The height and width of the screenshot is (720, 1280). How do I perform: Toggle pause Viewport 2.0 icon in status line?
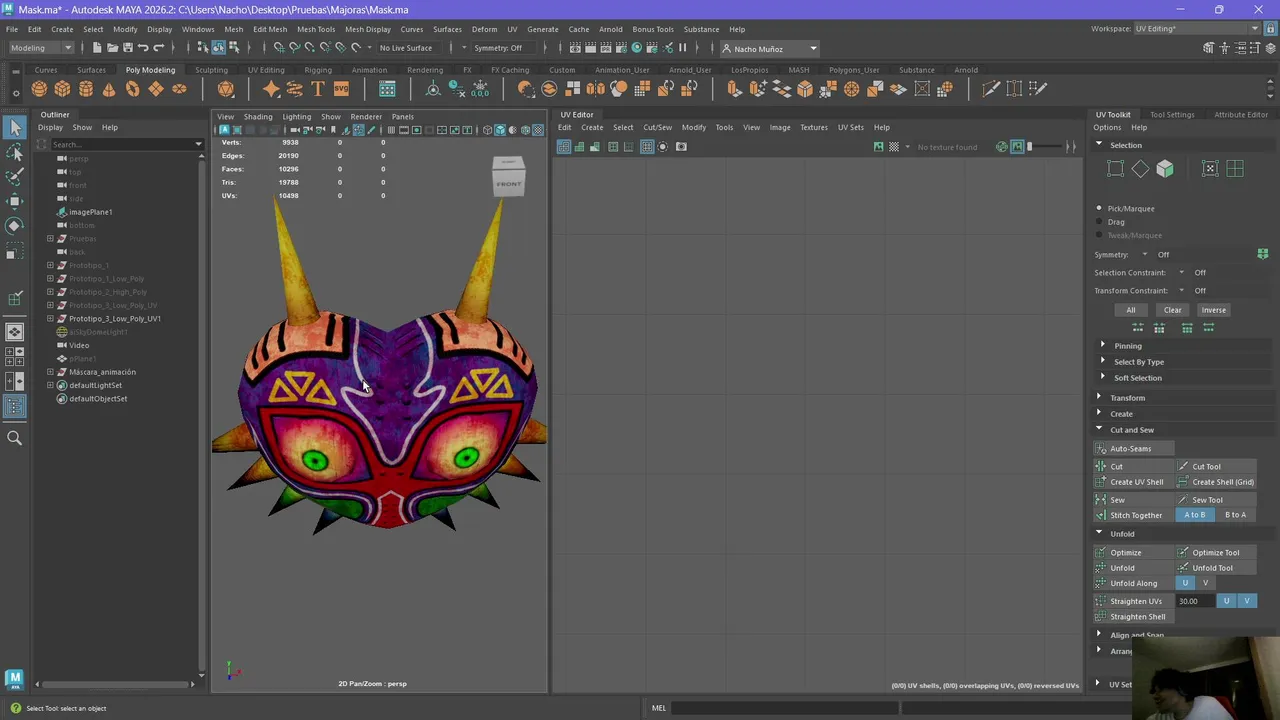pyautogui.click(x=683, y=48)
